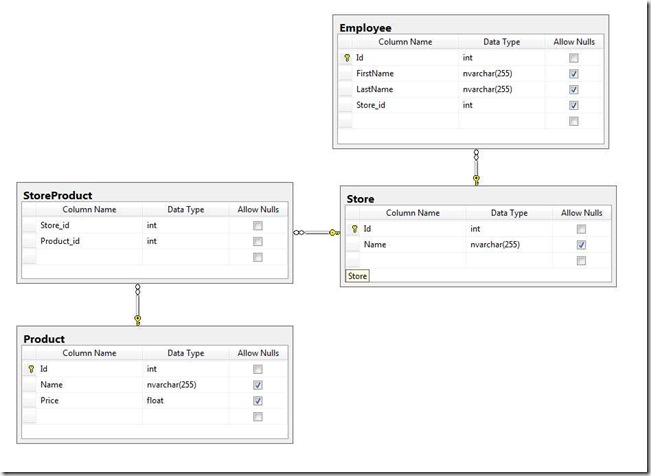Open the nvarchar(255) data type of Store Name
This screenshot has width=651, height=476.
pyautogui.click(x=509, y=245)
